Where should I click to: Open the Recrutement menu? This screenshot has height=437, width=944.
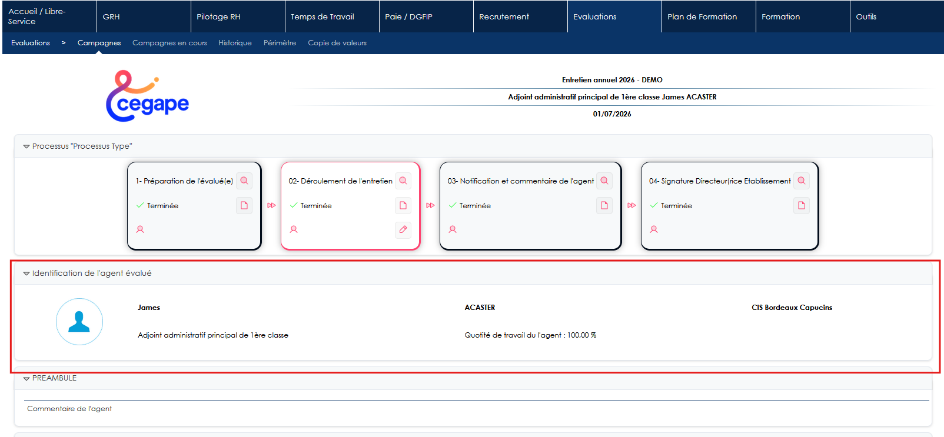(520, 16)
